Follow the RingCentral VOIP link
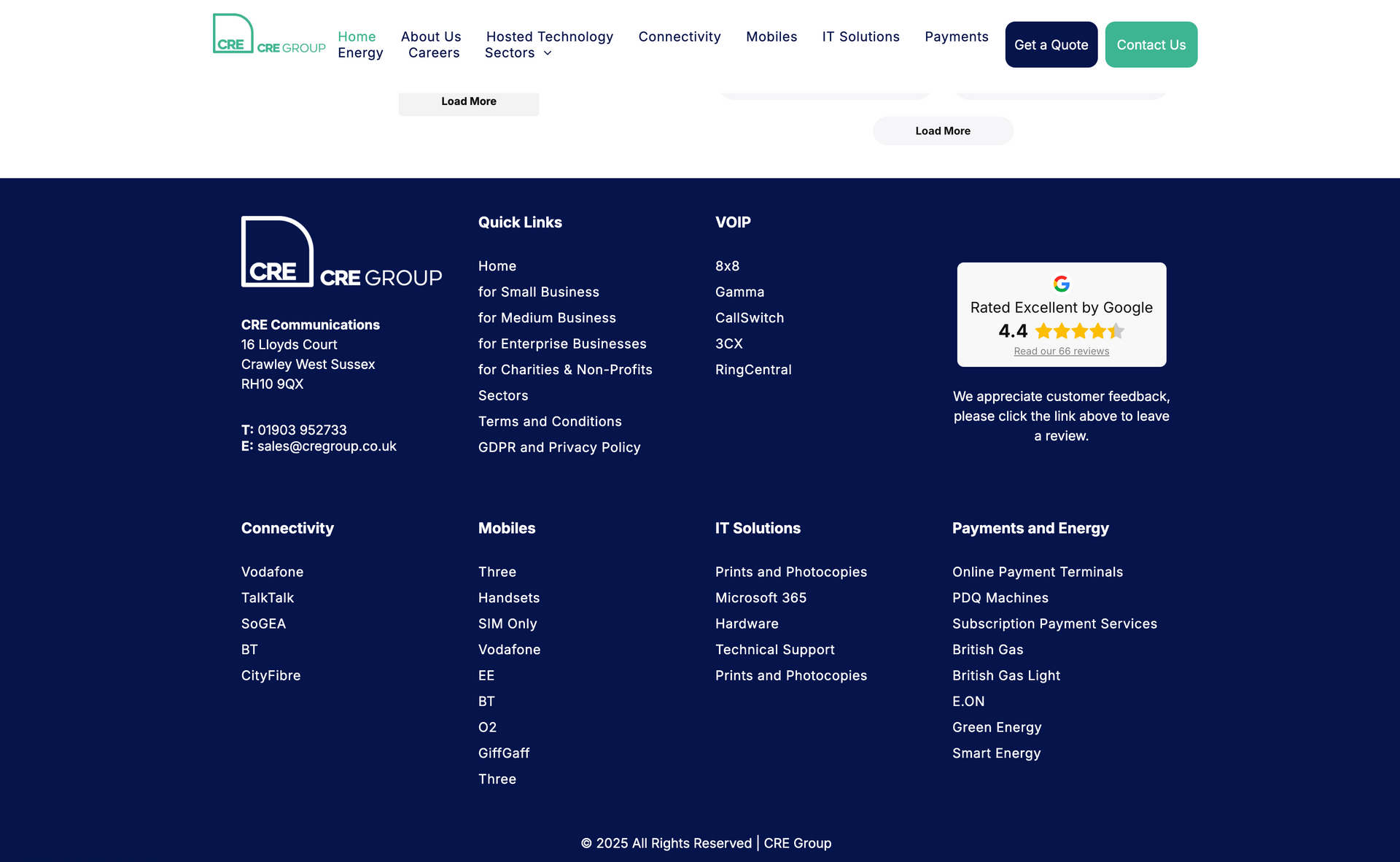Image resolution: width=1400 pixels, height=862 pixels. click(x=752, y=370)
